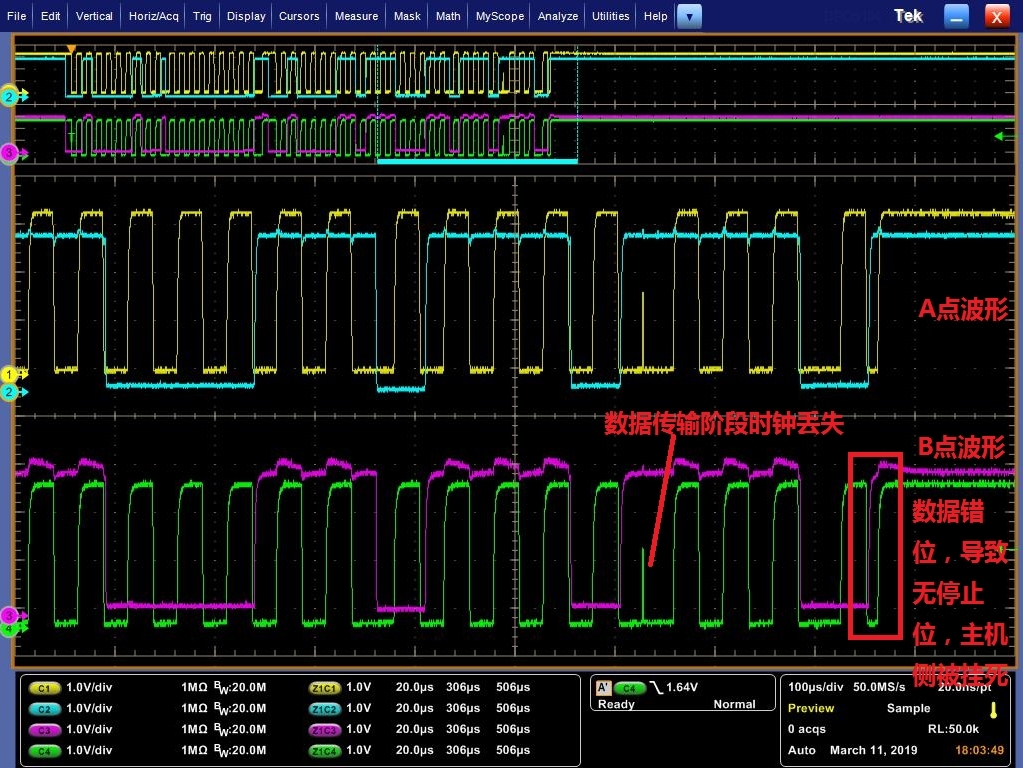Open the Trig menu
This screenshot has height=768, width=1023.
[x=202, y=16]
